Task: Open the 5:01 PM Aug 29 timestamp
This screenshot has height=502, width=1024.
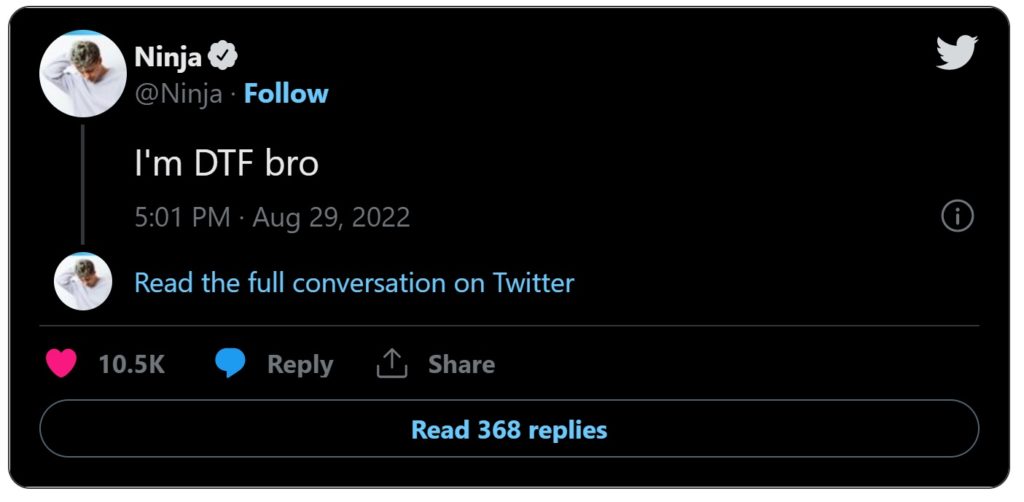Action: tap(272, 217)
